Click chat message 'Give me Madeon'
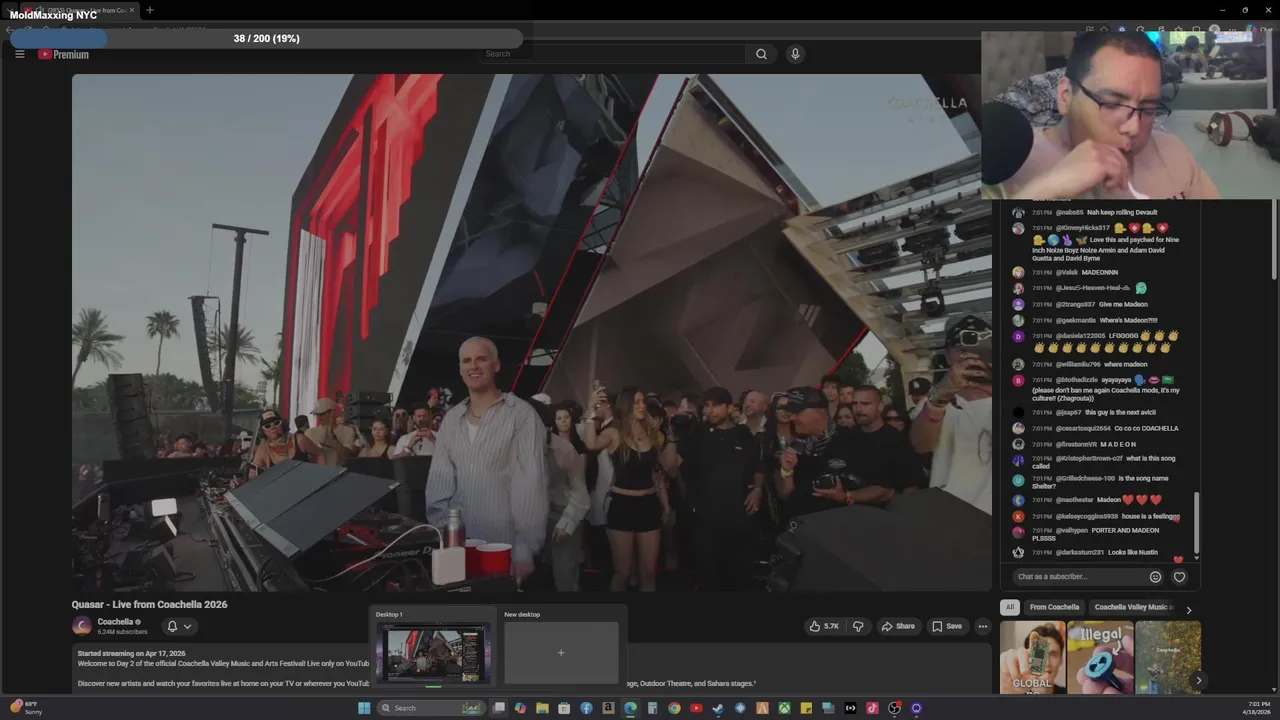This screenshot has height=720, width=1280. pos(1123,304)
